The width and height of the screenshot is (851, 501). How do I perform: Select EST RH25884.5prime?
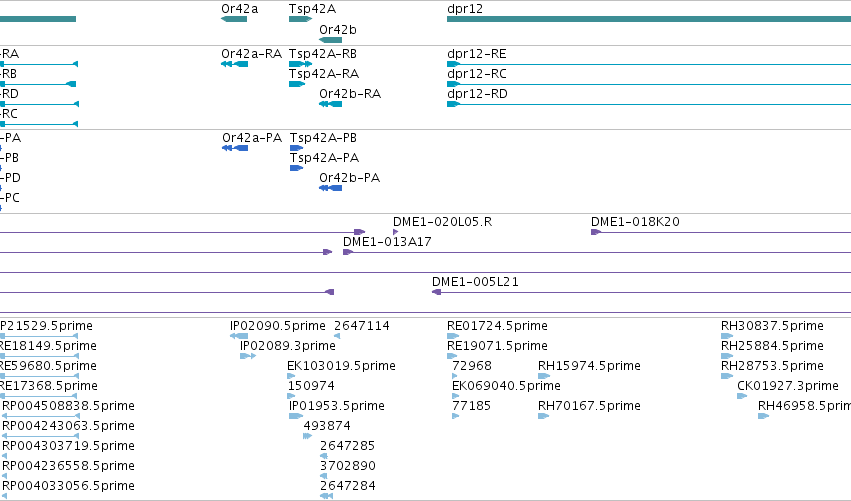coord(727,356)
